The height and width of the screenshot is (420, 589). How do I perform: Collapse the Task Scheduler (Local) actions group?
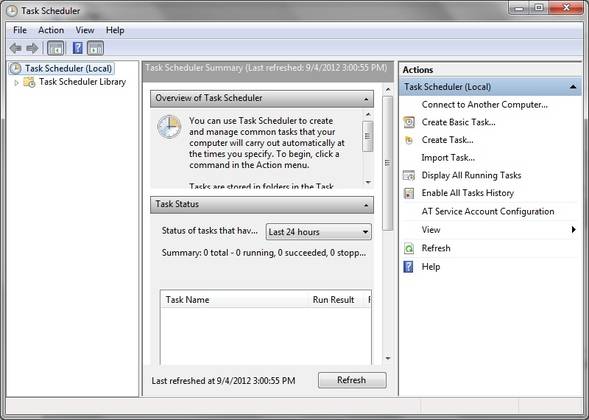pyautogui.click(x=573, y=87)
